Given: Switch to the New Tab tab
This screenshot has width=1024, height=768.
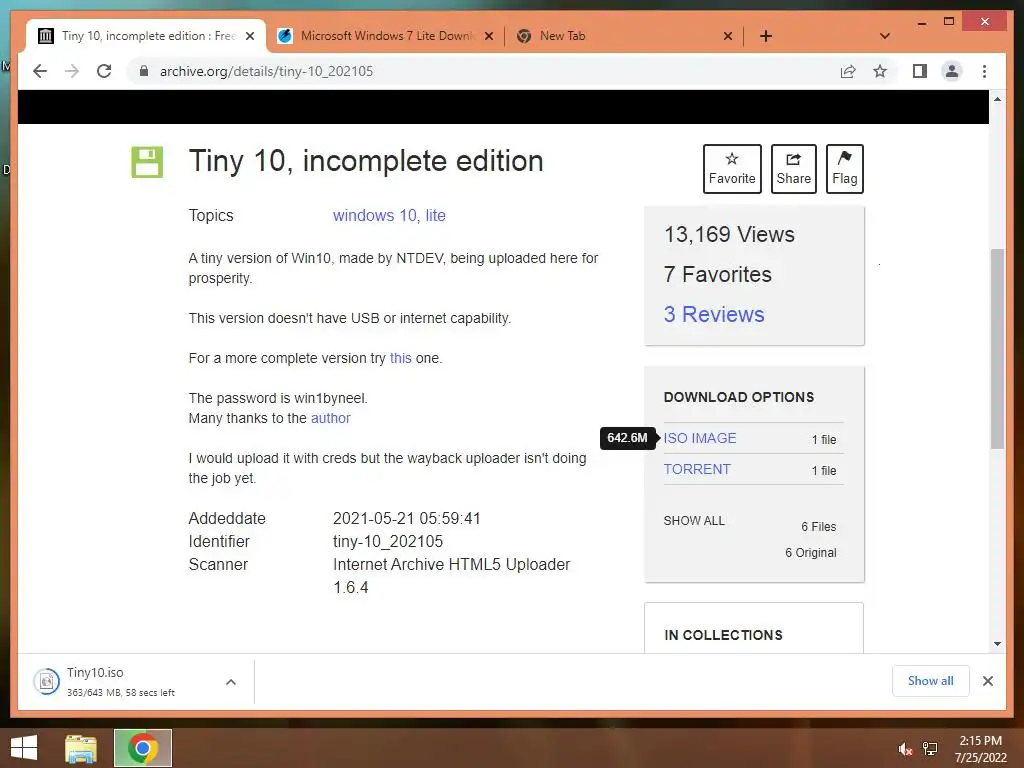Looking at the screenshot, I should (x=624, y=36).
